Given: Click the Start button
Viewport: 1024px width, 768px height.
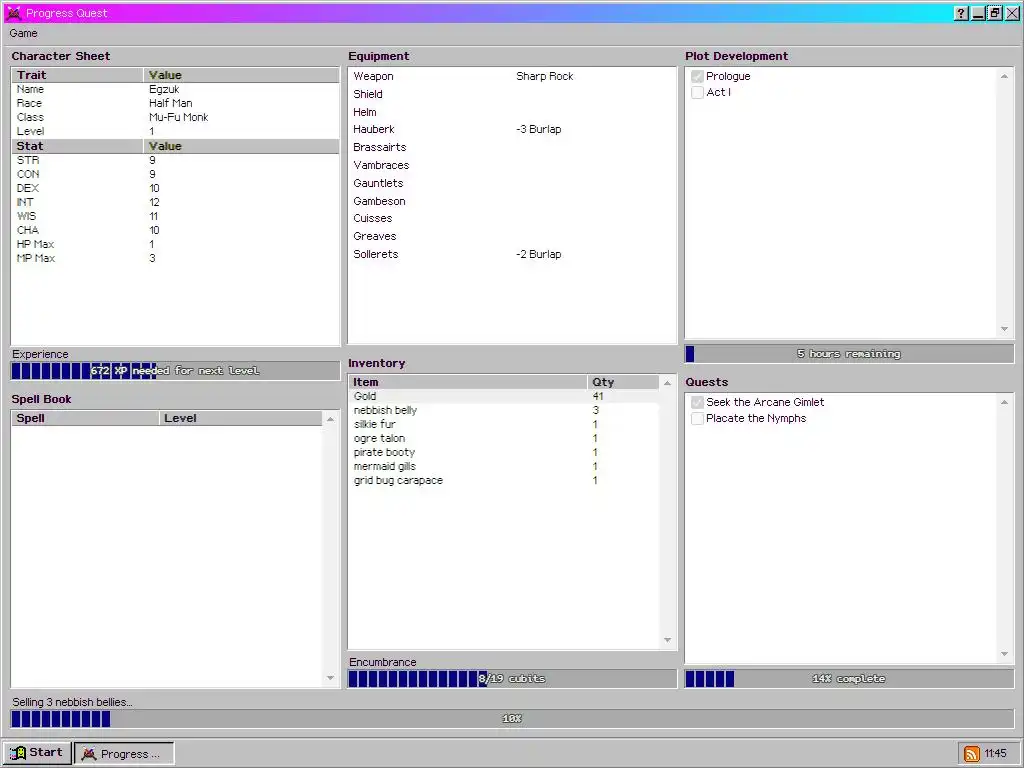Looking at the screenshot, I should pyautogui.click(x=37, y=752).
